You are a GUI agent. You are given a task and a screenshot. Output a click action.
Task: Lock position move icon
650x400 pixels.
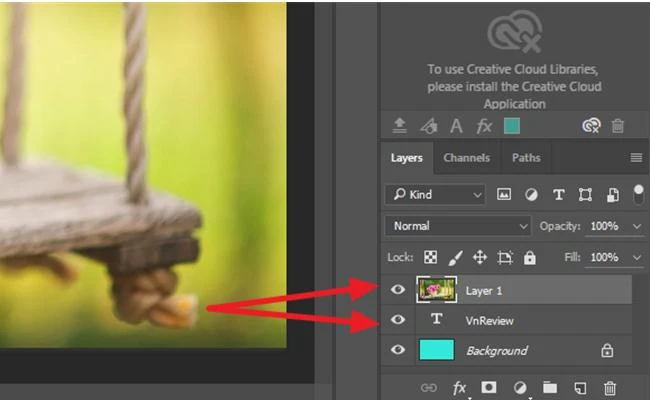[480, 257]
